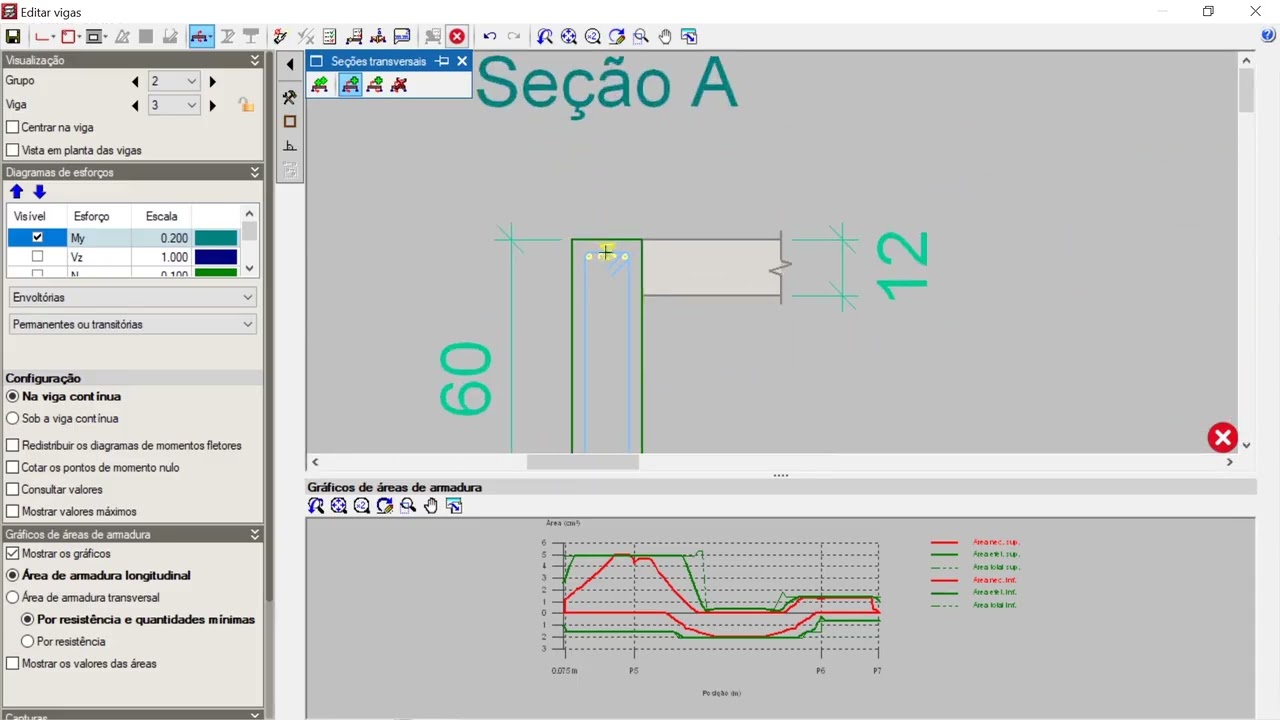Undo the last action

coord(490,36)
